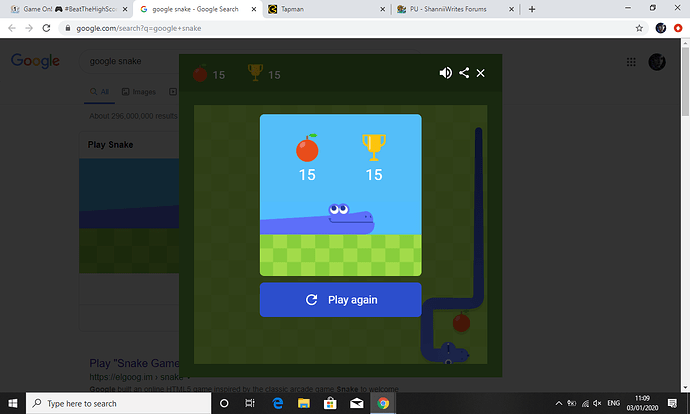This screenshot has height=414, width=690.
Task: Open the Play "Snake Game" result link
Action: pyautogui.click(x=134, y=363)
